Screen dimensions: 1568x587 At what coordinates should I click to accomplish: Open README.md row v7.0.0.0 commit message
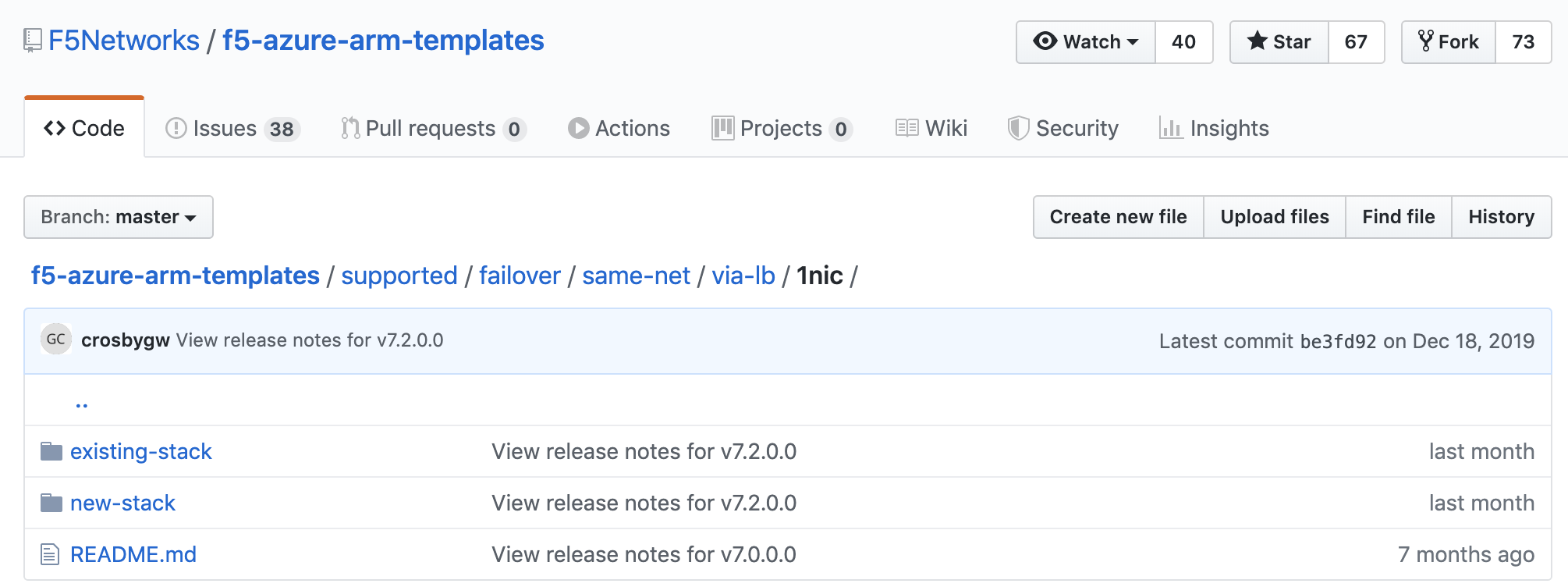tap(644, 554)
